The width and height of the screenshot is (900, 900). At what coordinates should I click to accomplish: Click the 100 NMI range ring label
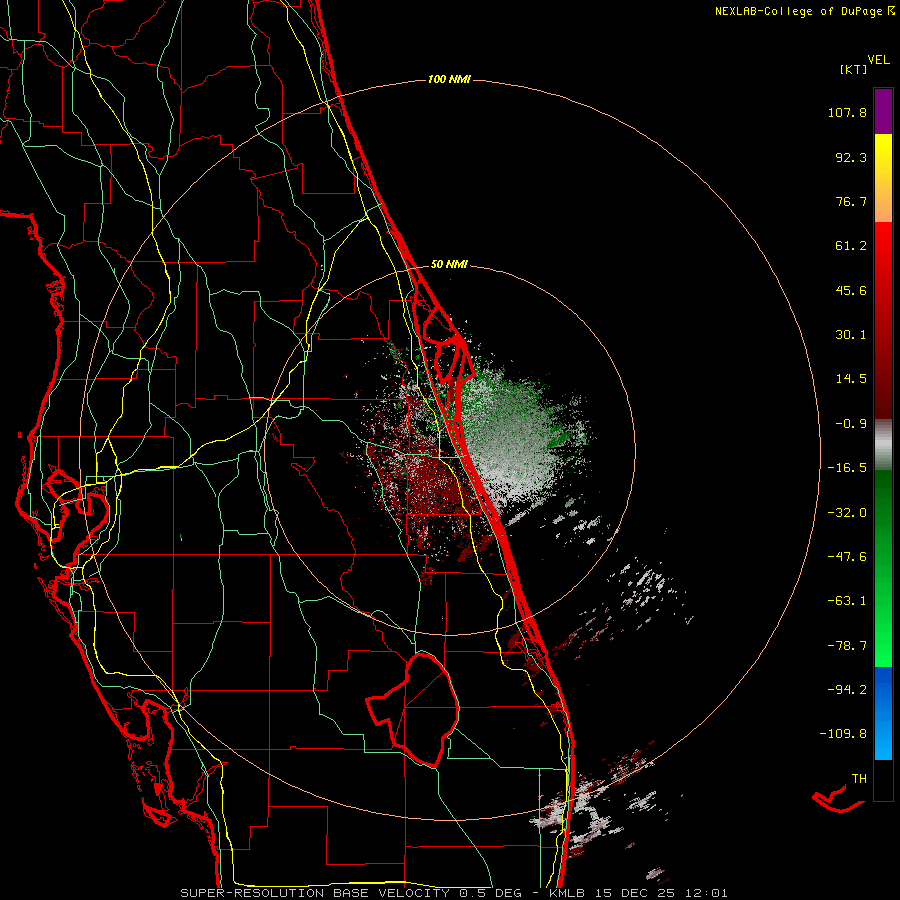click(x=449, y=79)
